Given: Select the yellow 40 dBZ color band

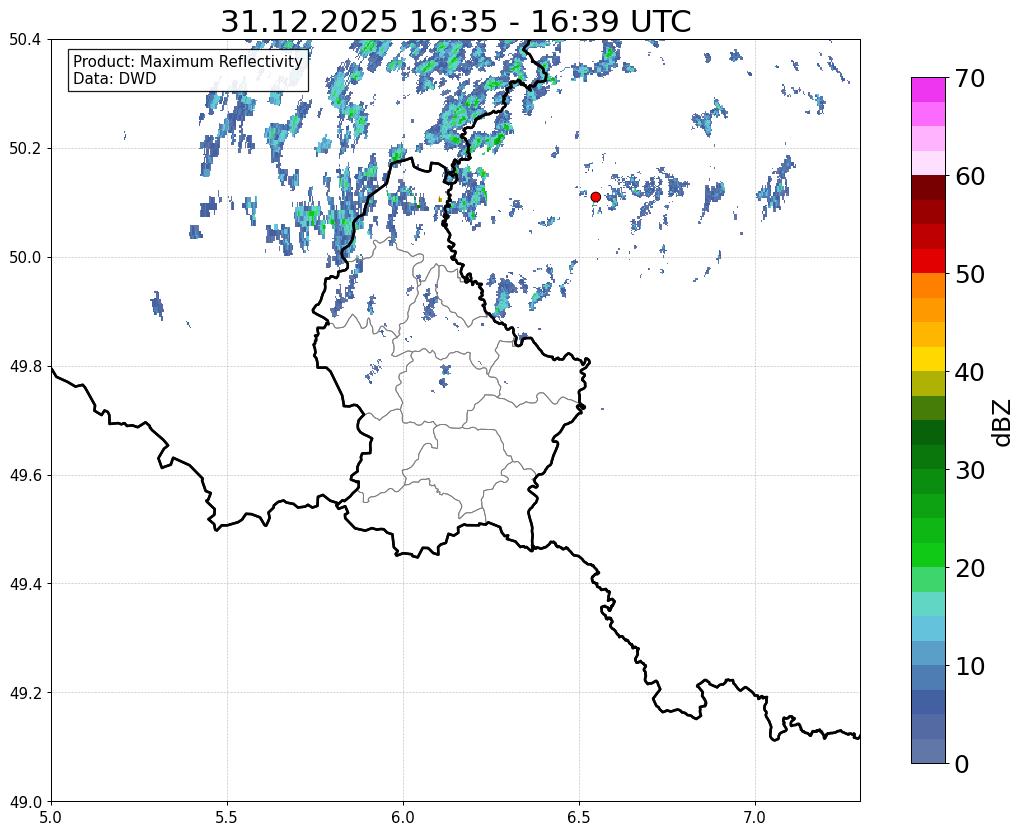Looking at the screenshot, I should [928, 359].
